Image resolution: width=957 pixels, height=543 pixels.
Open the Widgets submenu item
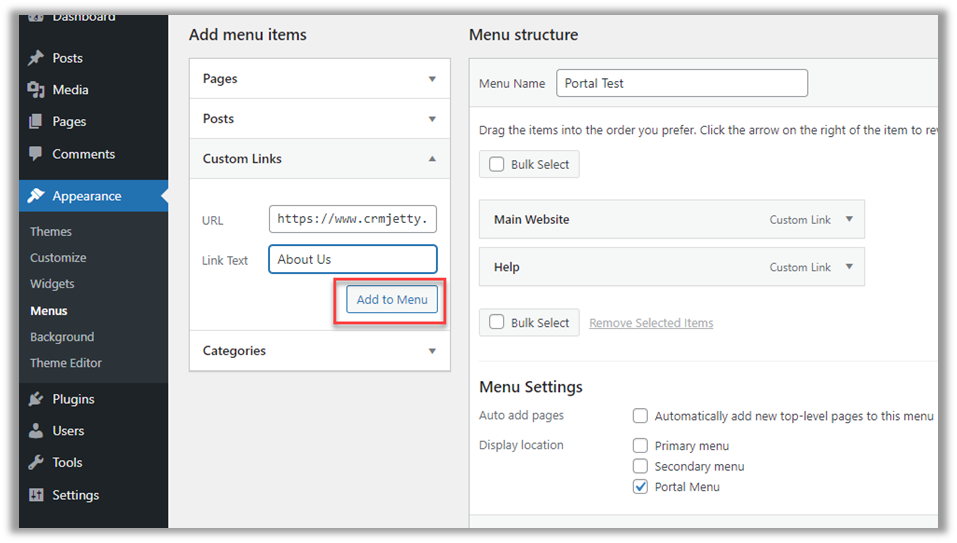coord(52,284)
